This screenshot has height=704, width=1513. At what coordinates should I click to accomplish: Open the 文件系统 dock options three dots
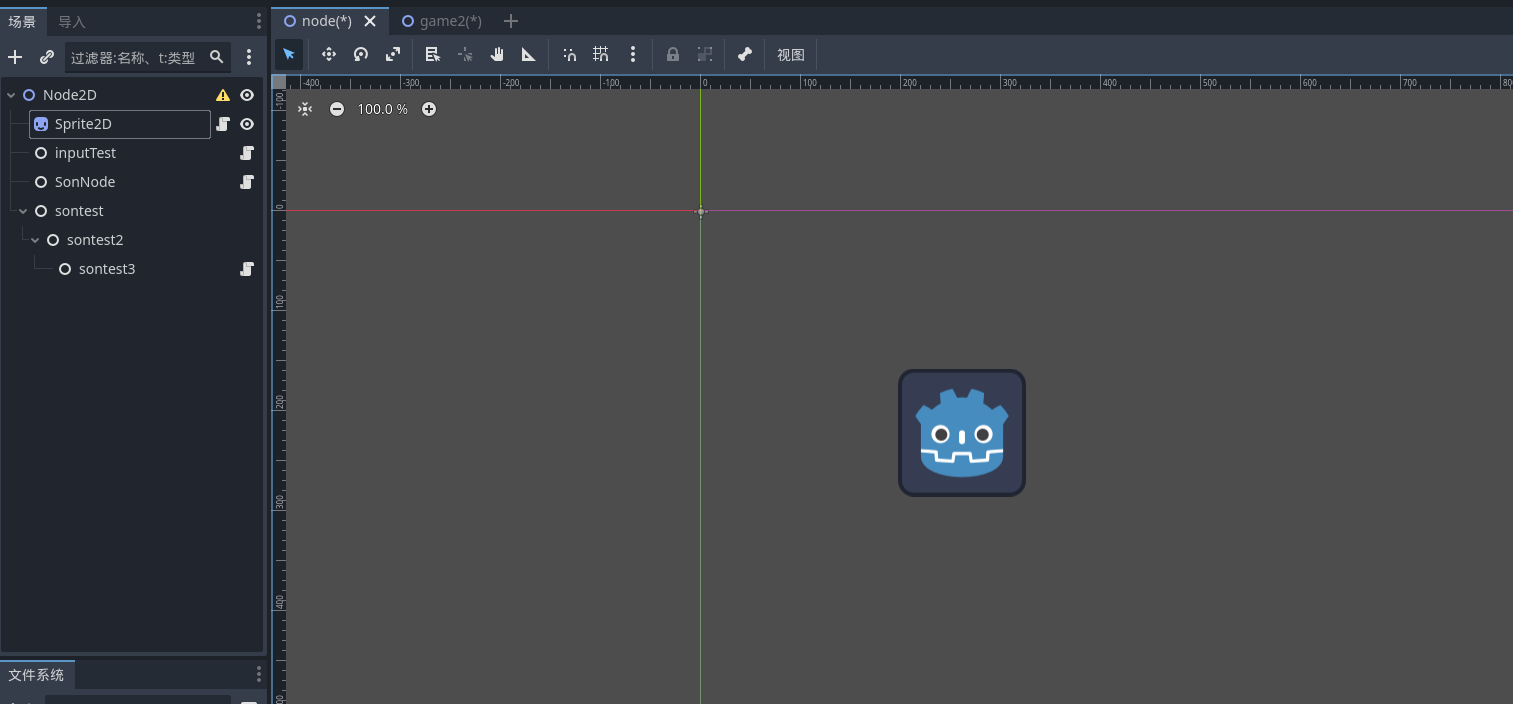[259, 675]
